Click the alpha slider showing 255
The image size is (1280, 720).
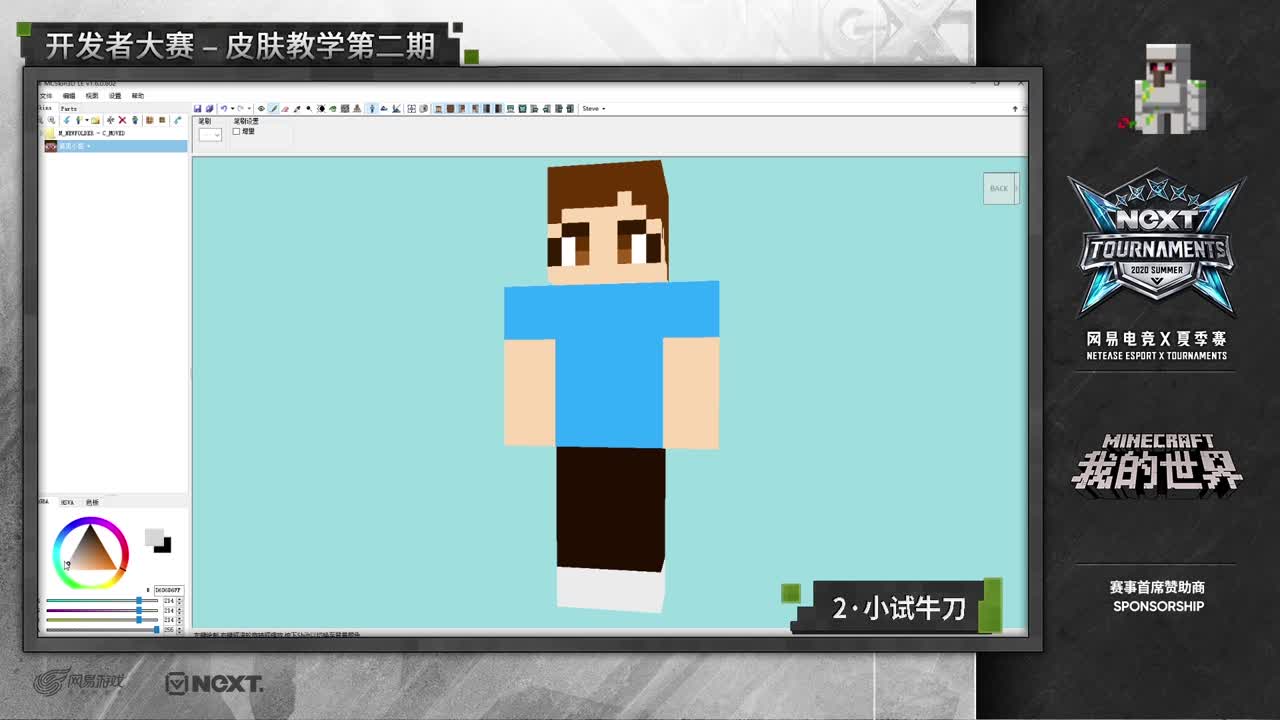point(102,630)
